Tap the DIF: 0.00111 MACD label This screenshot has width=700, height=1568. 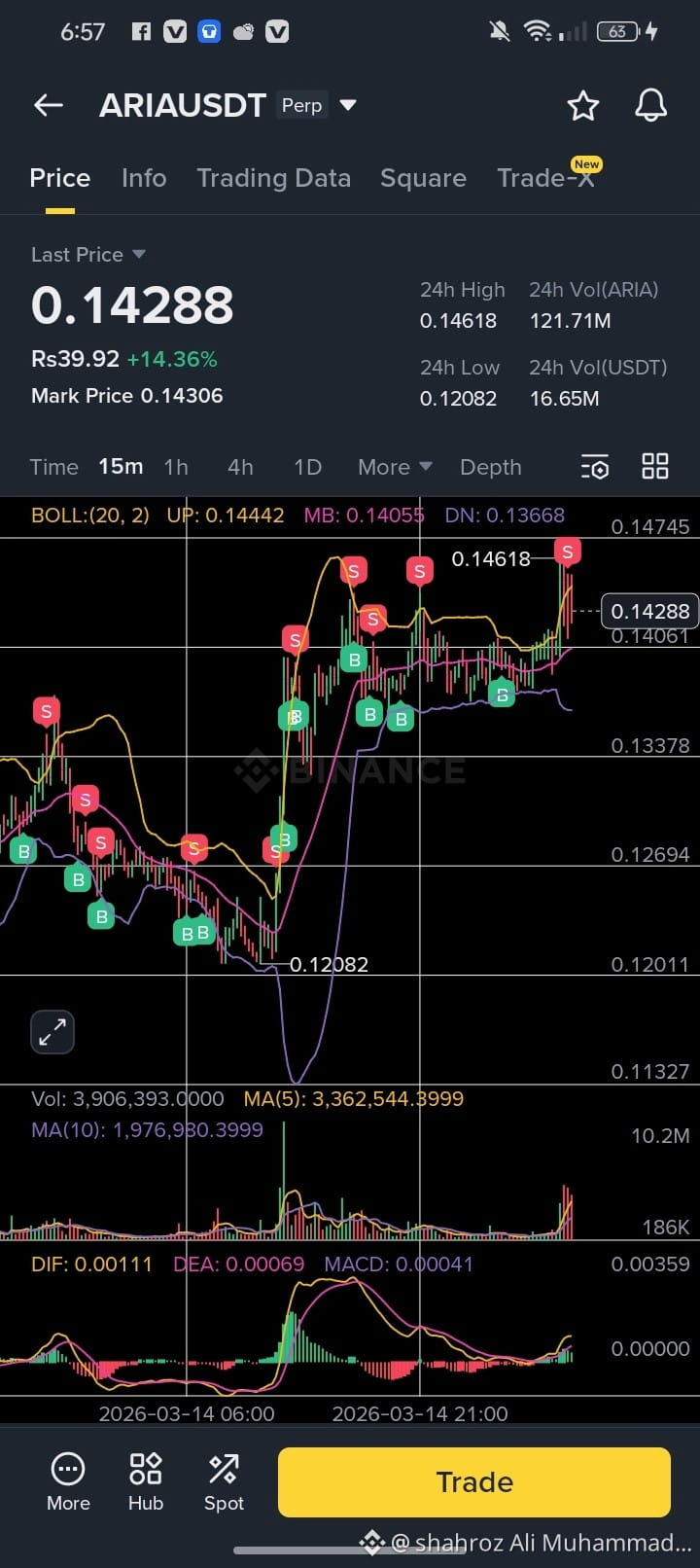91,1264
